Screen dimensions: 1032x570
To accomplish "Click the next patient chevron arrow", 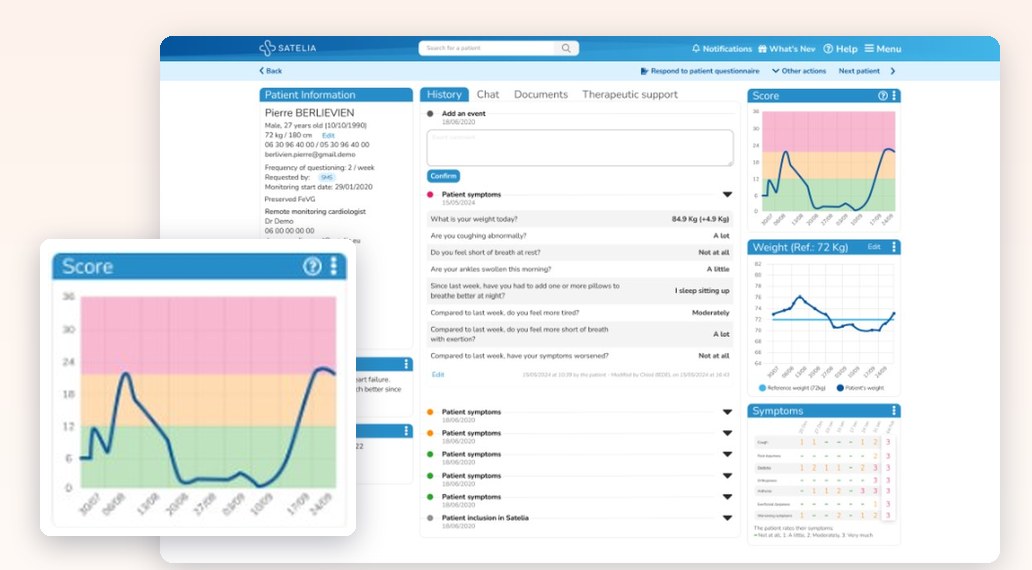I will pos(892,70).
